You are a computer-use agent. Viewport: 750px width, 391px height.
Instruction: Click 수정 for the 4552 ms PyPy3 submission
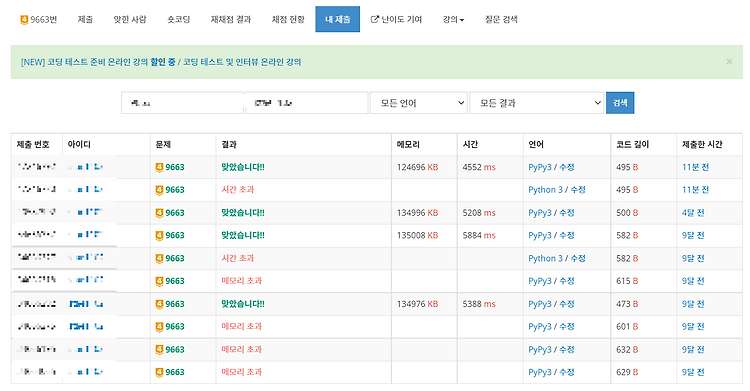coord(567,167)
